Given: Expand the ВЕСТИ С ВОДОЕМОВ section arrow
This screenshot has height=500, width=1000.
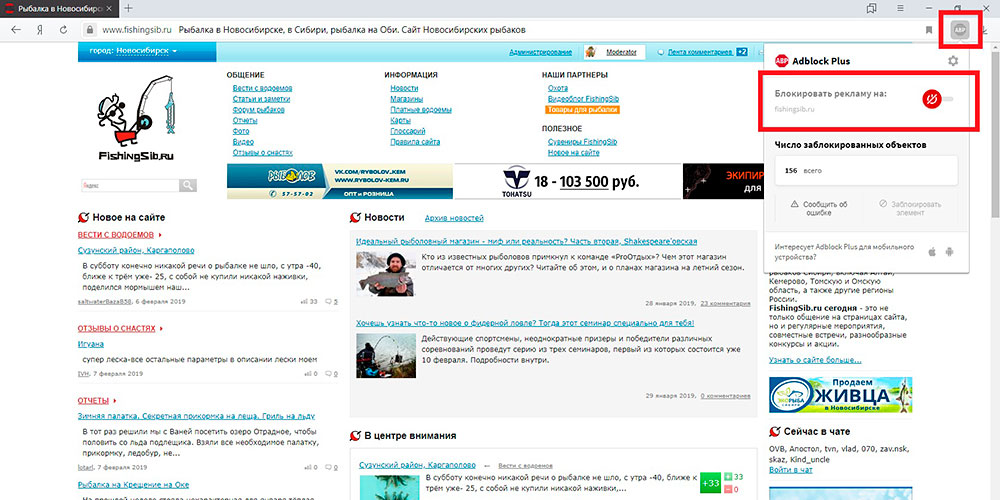Looking at the screenshot, I should click(161, 234).
